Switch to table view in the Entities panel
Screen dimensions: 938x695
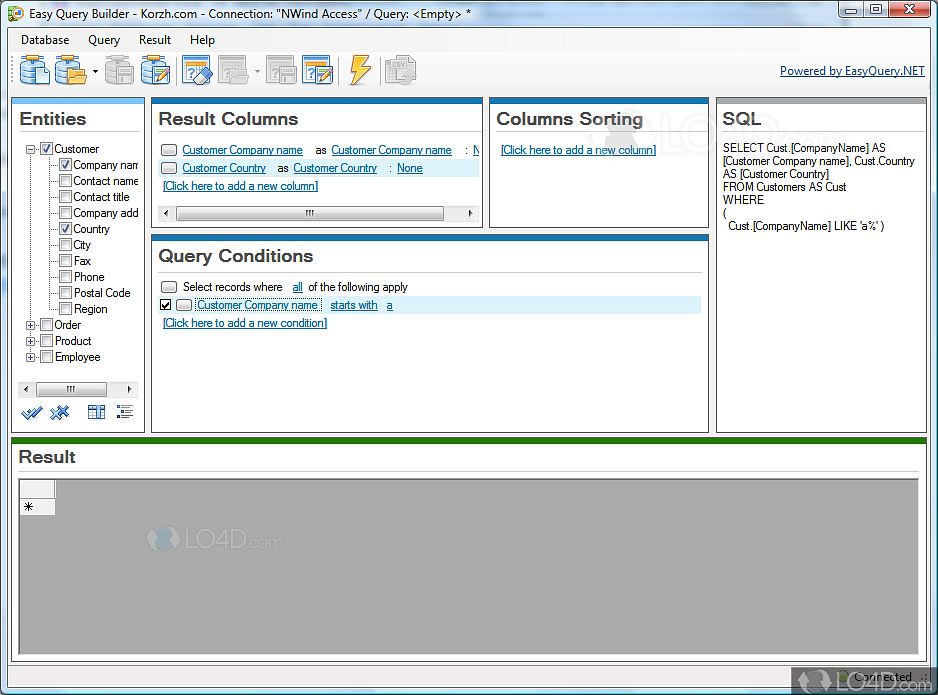click(96, 411)
